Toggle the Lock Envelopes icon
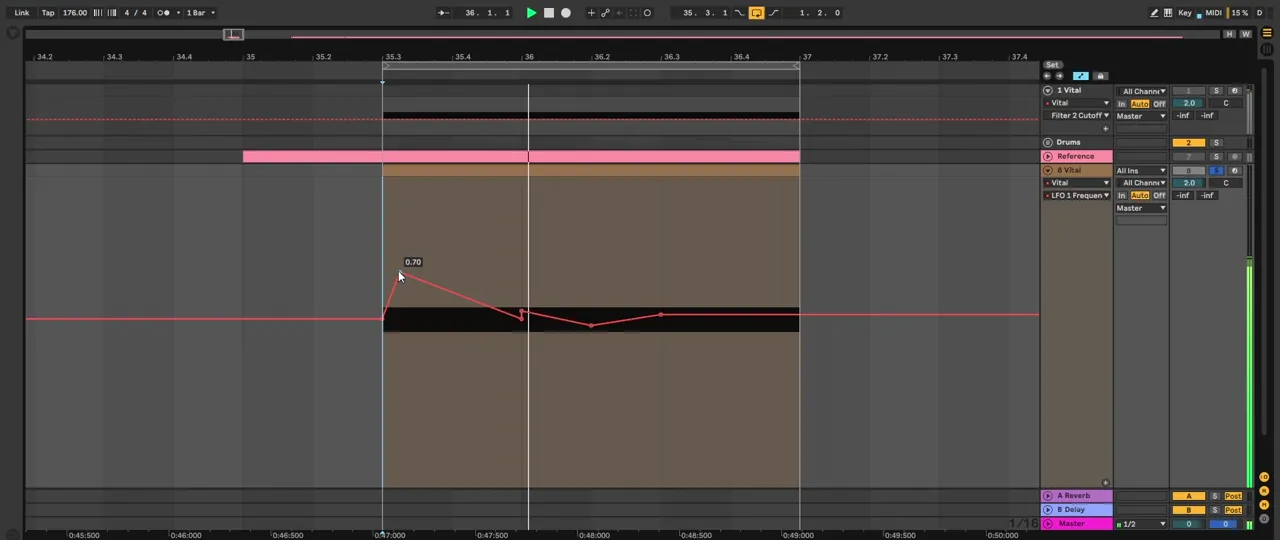The height and width of the screenshot is (540, 1280). (1100, 76)
